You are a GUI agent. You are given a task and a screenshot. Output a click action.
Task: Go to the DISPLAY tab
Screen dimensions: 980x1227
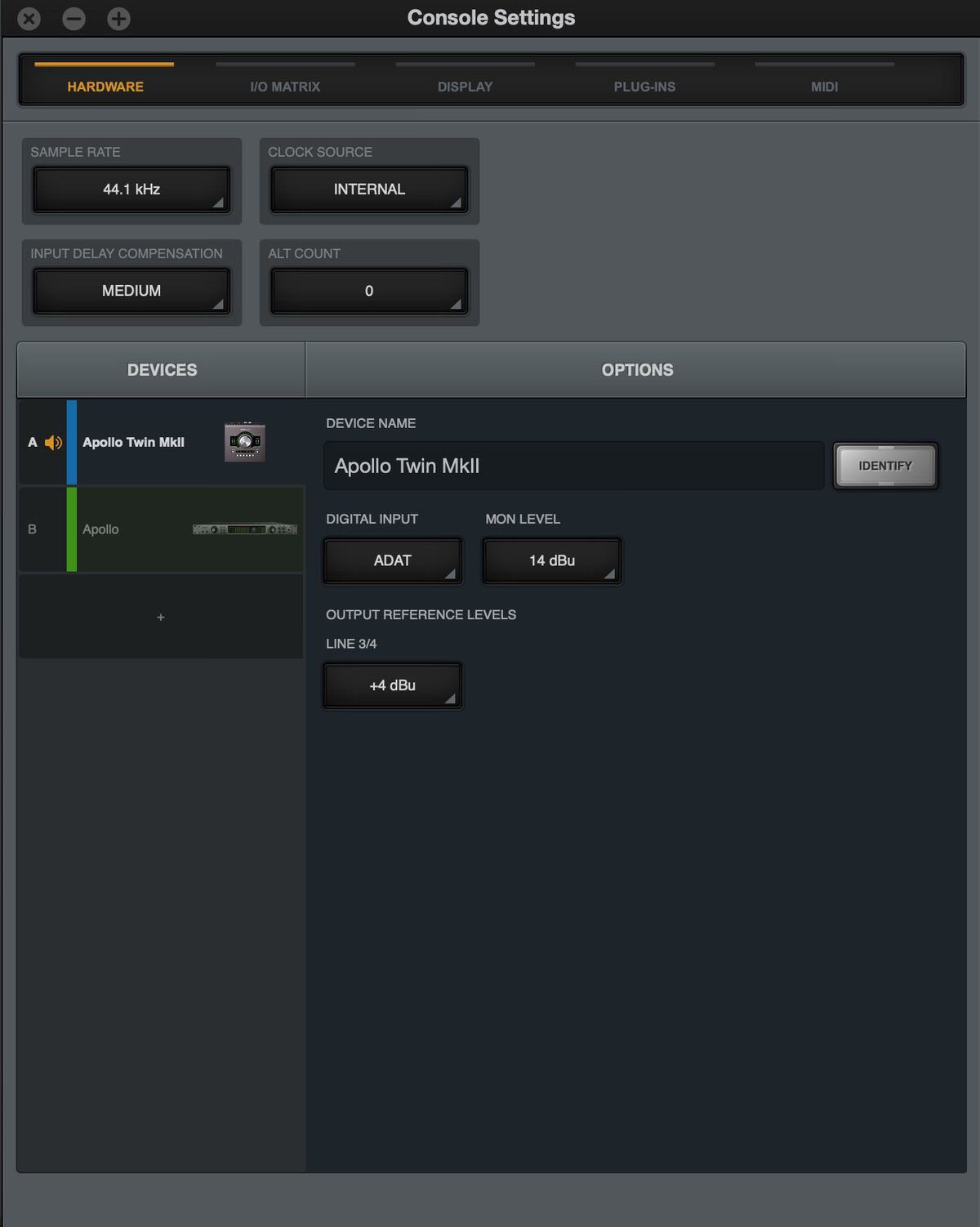[x=465, y=86]
